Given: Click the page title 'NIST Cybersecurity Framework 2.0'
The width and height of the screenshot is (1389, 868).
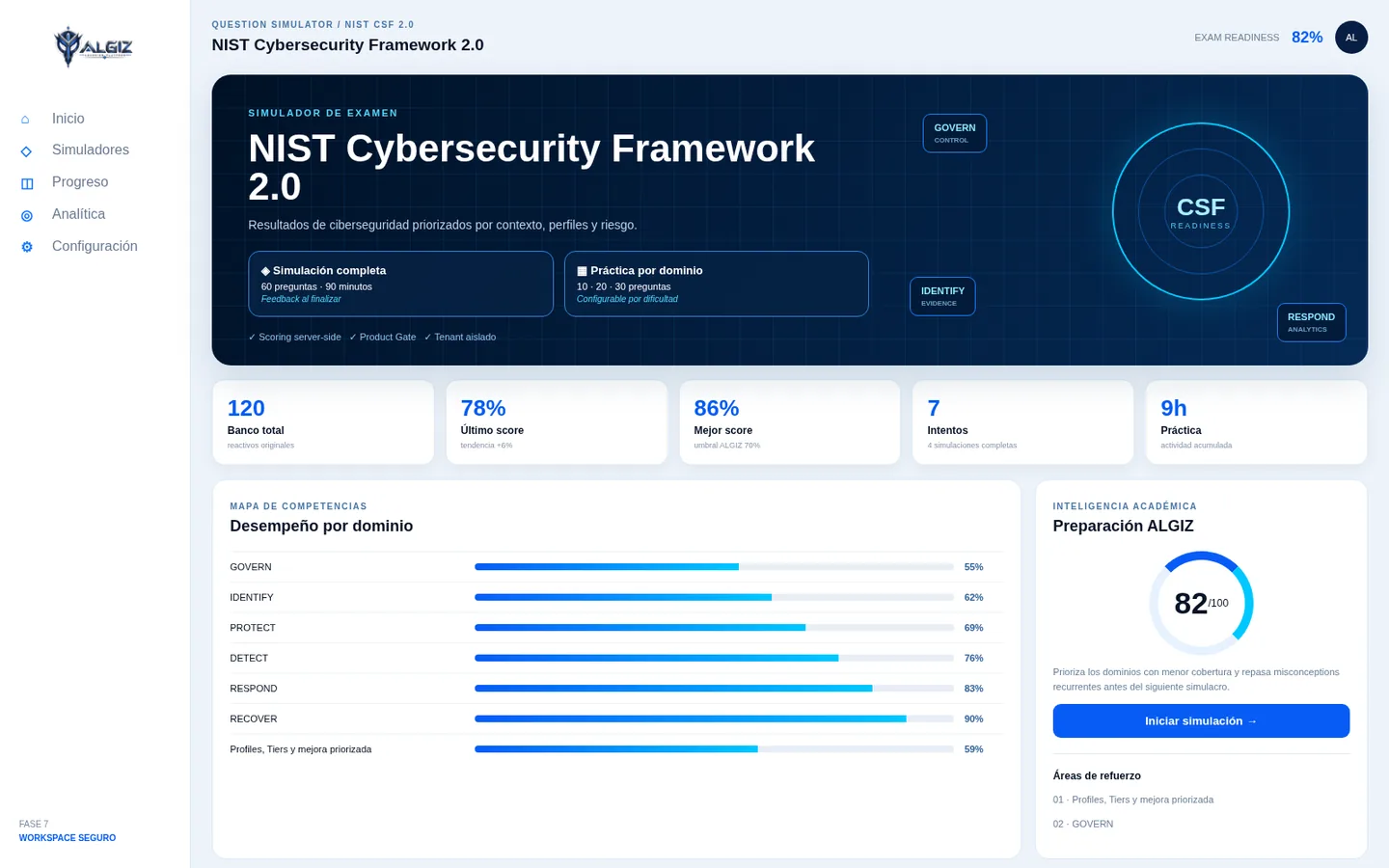Looking at the screenshot, I should pos(347,45).
